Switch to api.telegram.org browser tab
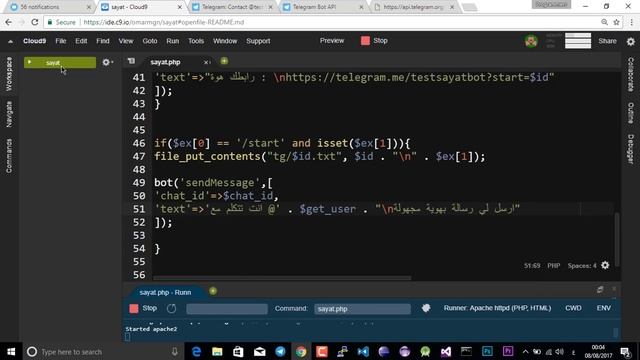This screenshot has width=640, height=360. coord(414,7)
